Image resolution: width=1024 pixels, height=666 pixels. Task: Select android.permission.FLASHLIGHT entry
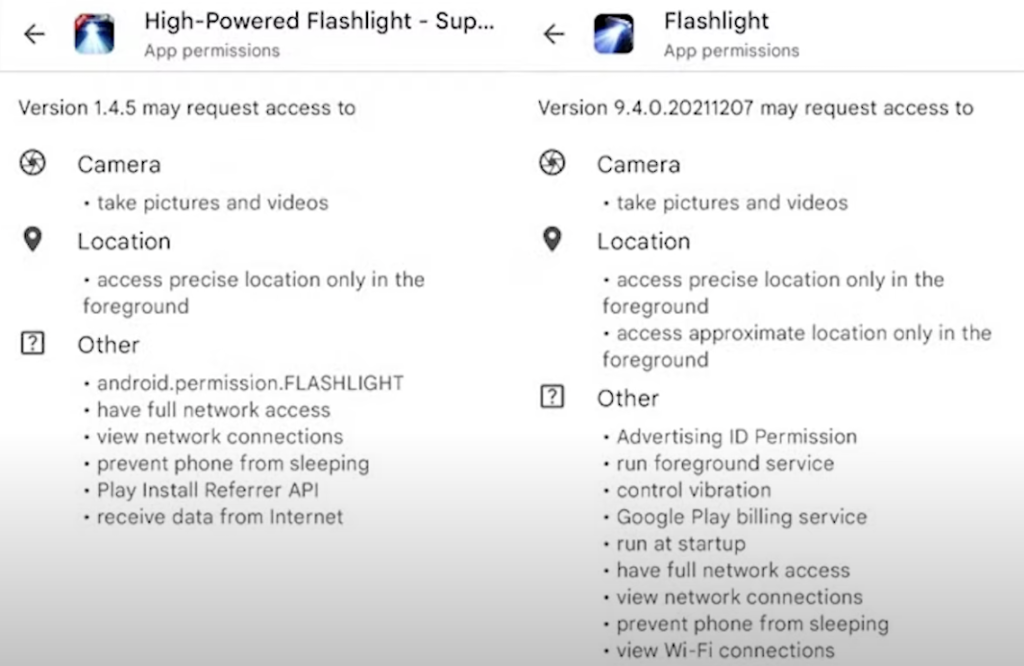[250, 383]
